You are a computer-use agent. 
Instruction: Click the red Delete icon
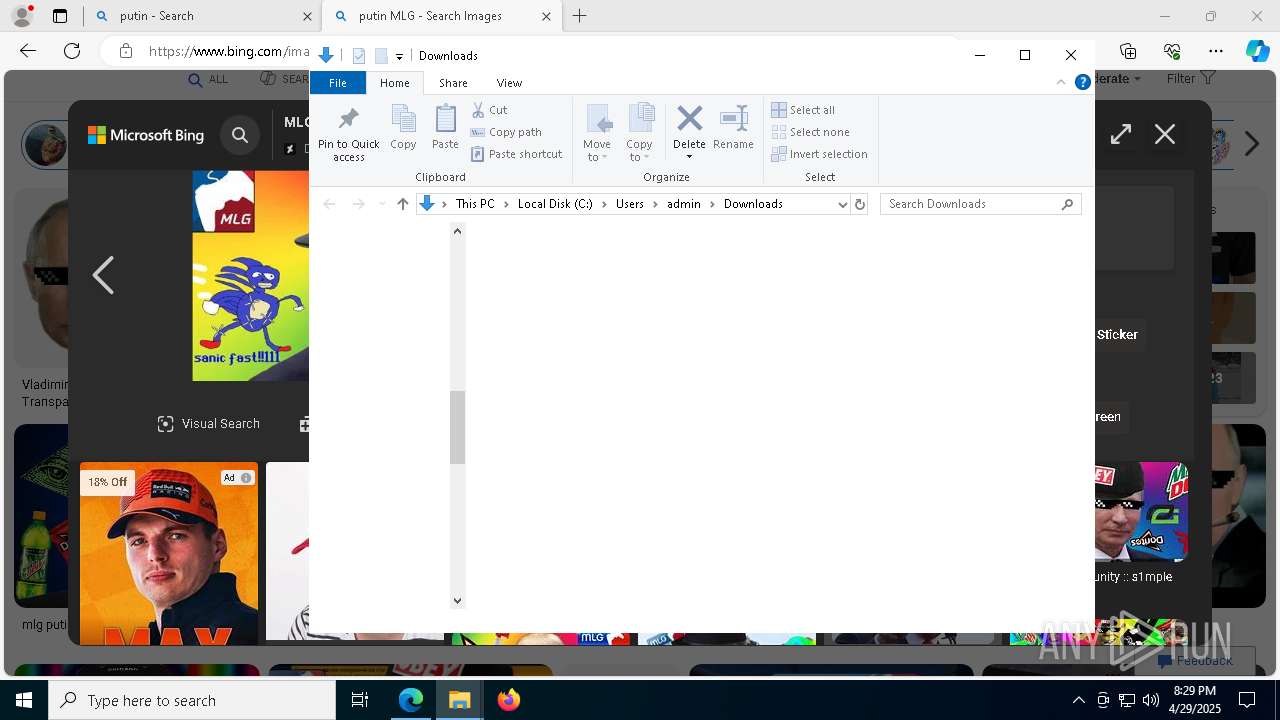click(689, 119)
